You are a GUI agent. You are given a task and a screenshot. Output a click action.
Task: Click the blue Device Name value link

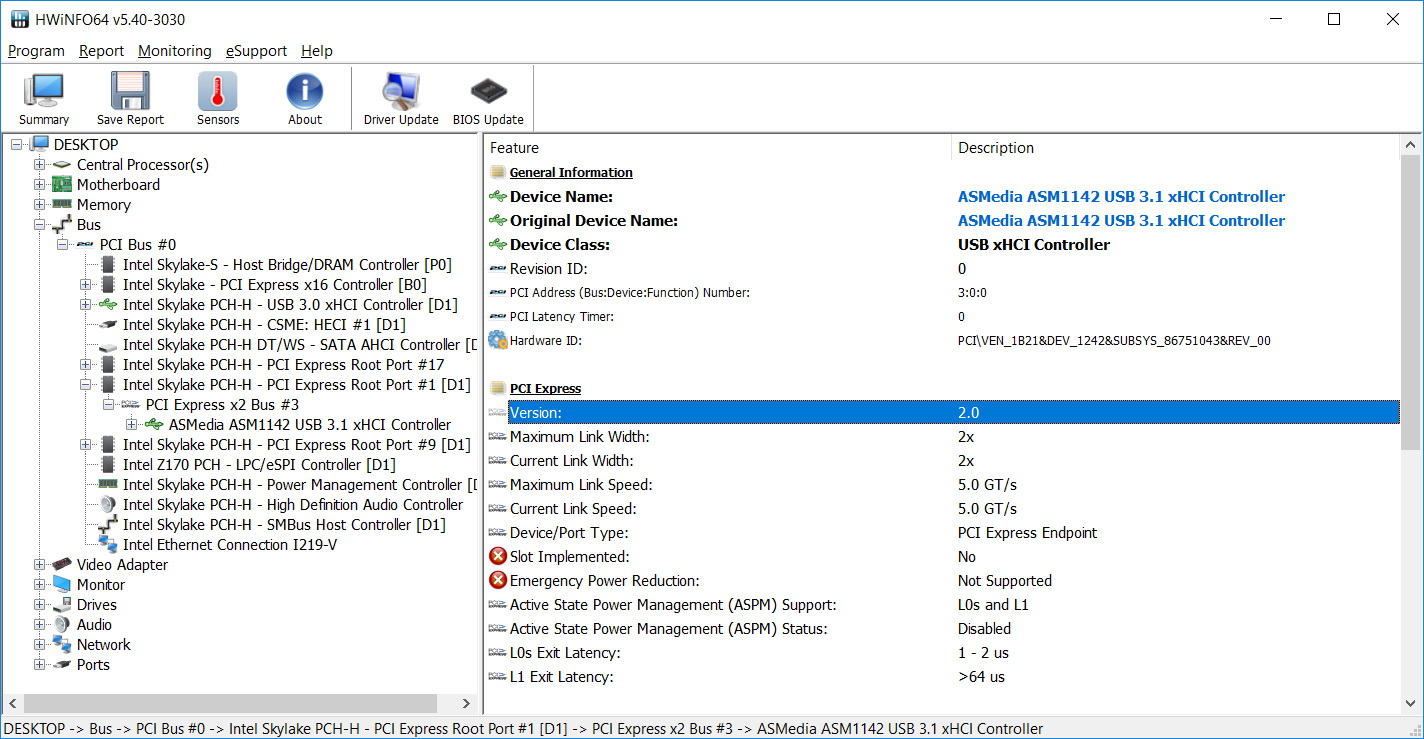click(x=1121, y=197)
